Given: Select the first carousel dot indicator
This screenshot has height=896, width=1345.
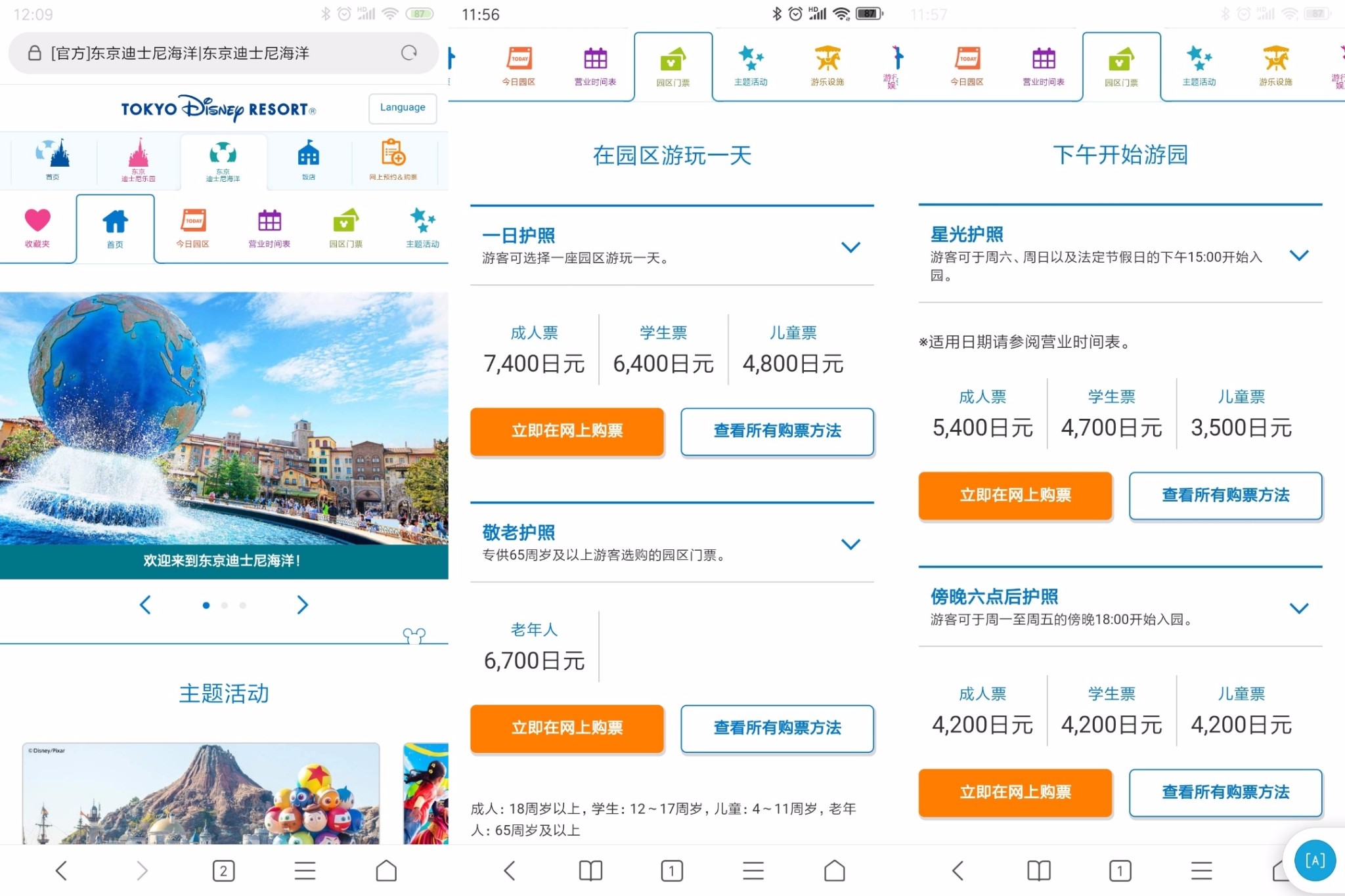Looking at the screenshot, I should point(206,605).
